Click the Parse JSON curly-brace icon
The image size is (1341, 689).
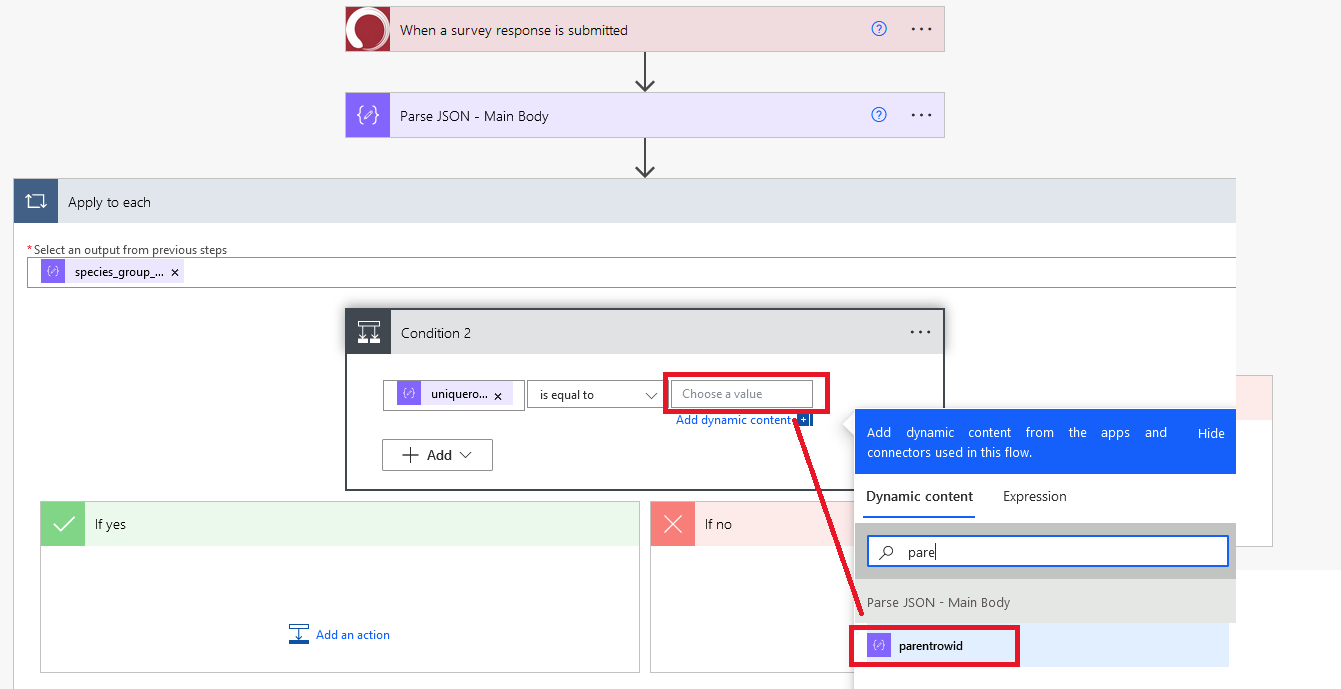click(368, 115)
